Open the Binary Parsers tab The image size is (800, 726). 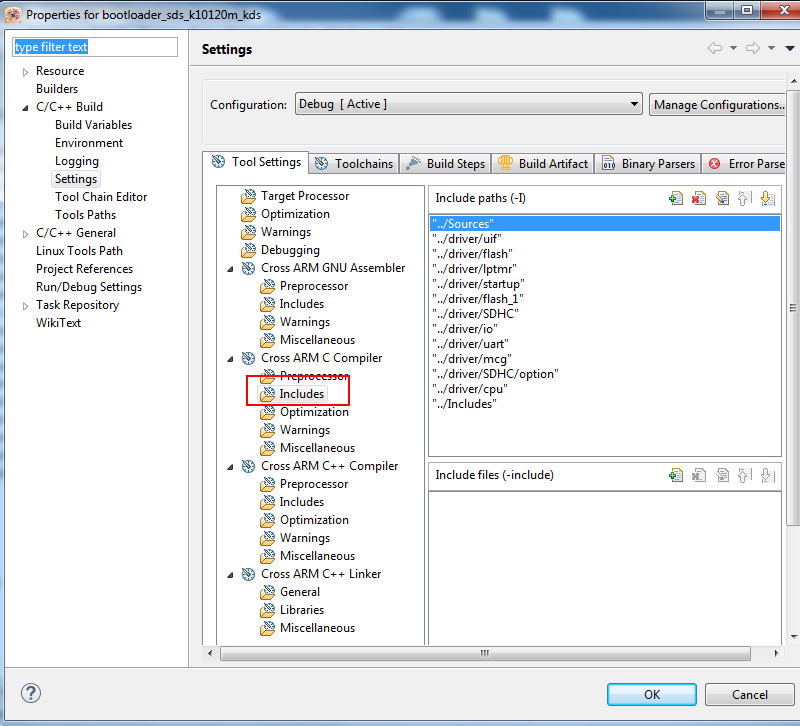pyautogui.click(x=648, y=164)
